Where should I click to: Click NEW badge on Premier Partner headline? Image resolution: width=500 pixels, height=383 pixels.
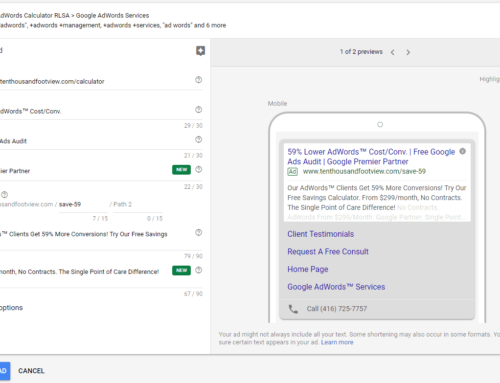(x=181, y=170)
